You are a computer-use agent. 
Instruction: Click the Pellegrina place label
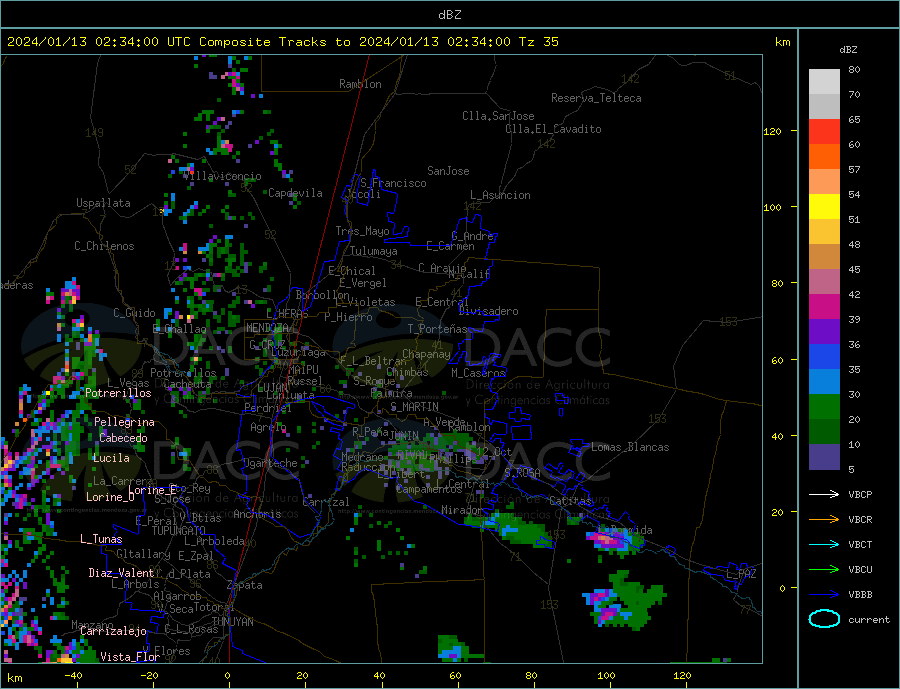125,422
